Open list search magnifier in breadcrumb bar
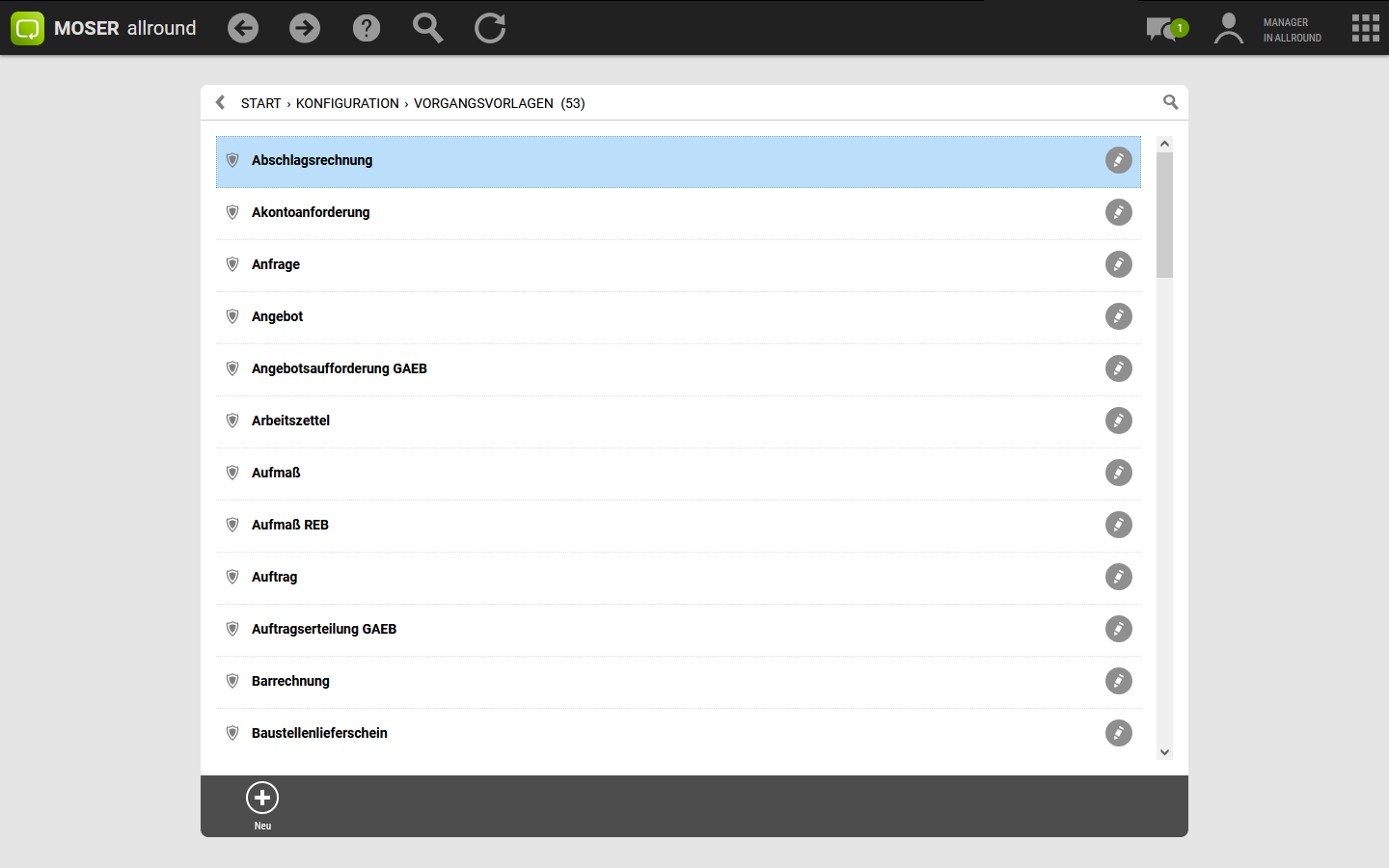Screen dimensions: 1389x868 pos(1171,102)
